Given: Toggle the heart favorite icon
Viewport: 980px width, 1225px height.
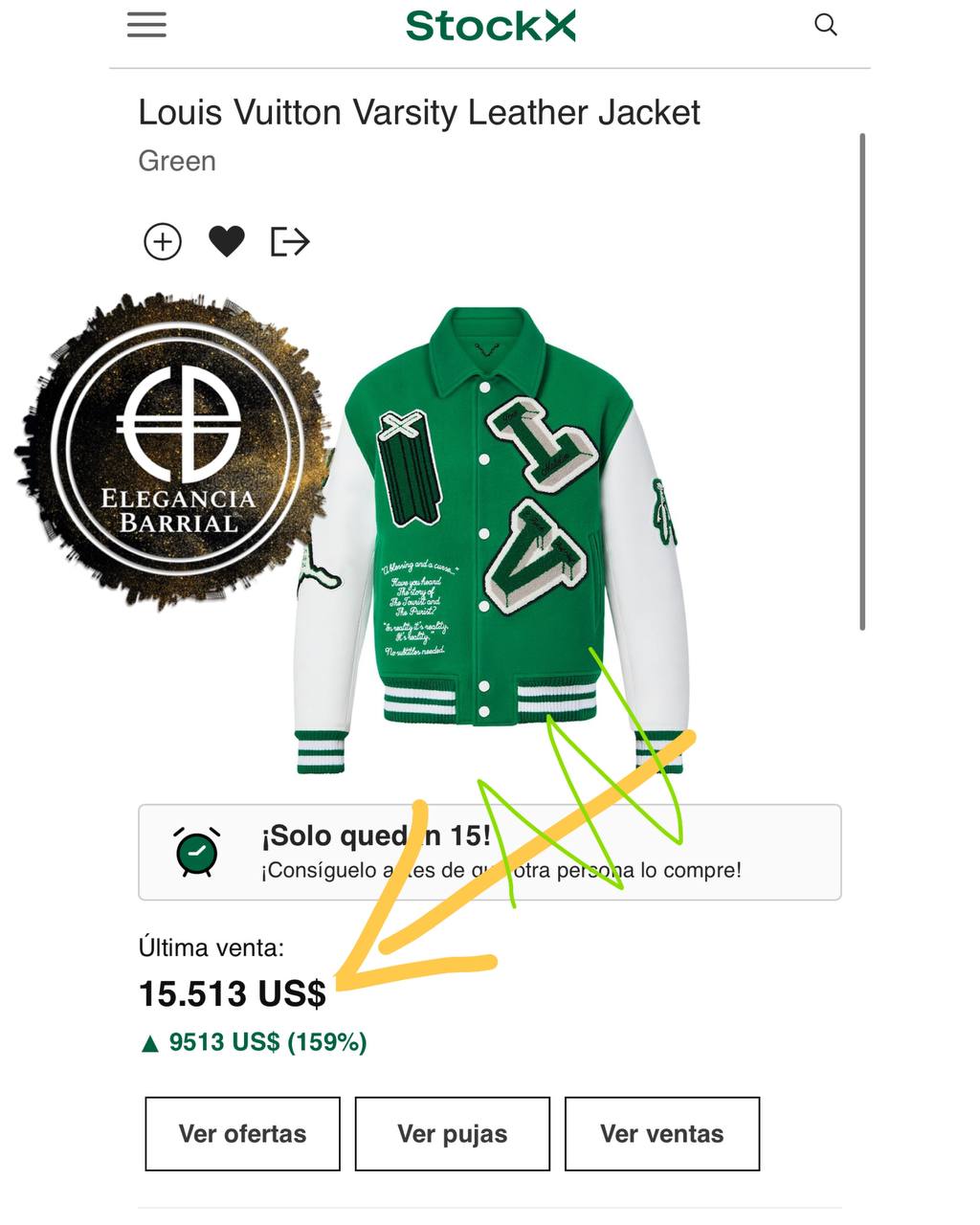Looking at the screenshot, I should pos(227,242).
